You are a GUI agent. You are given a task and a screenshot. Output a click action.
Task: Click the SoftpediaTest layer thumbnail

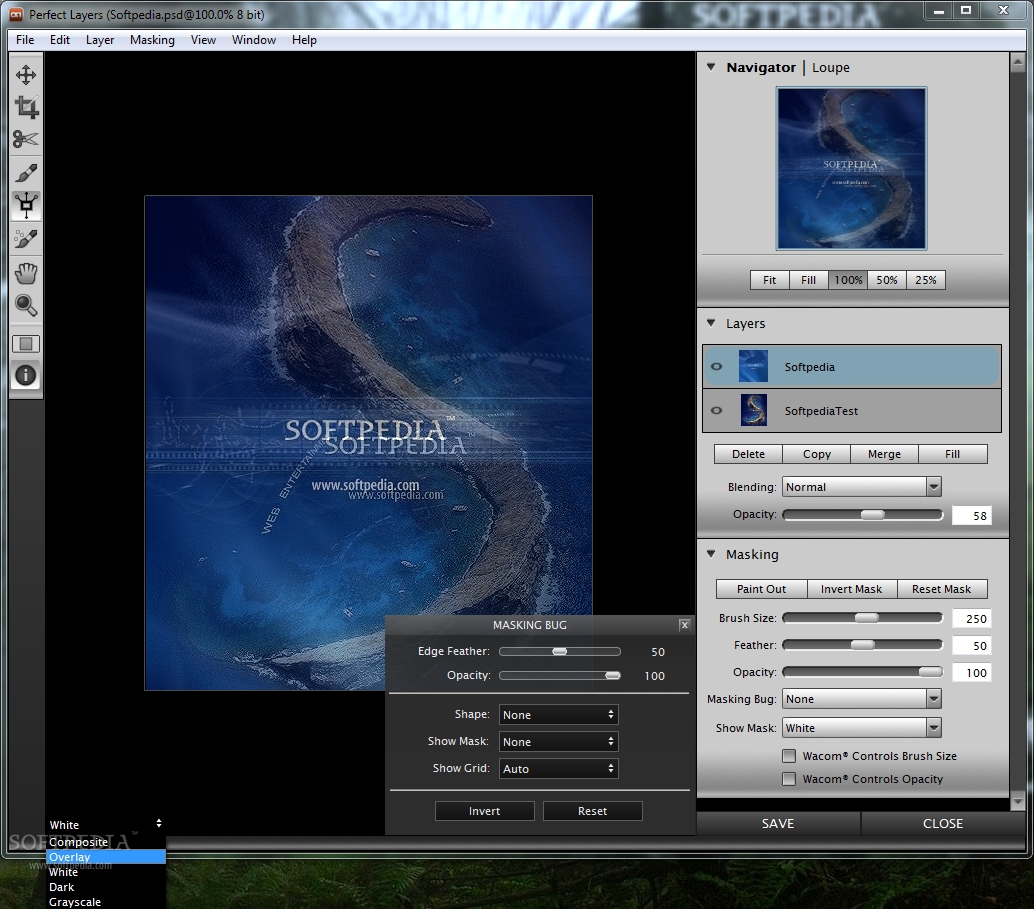click(753, 410)
